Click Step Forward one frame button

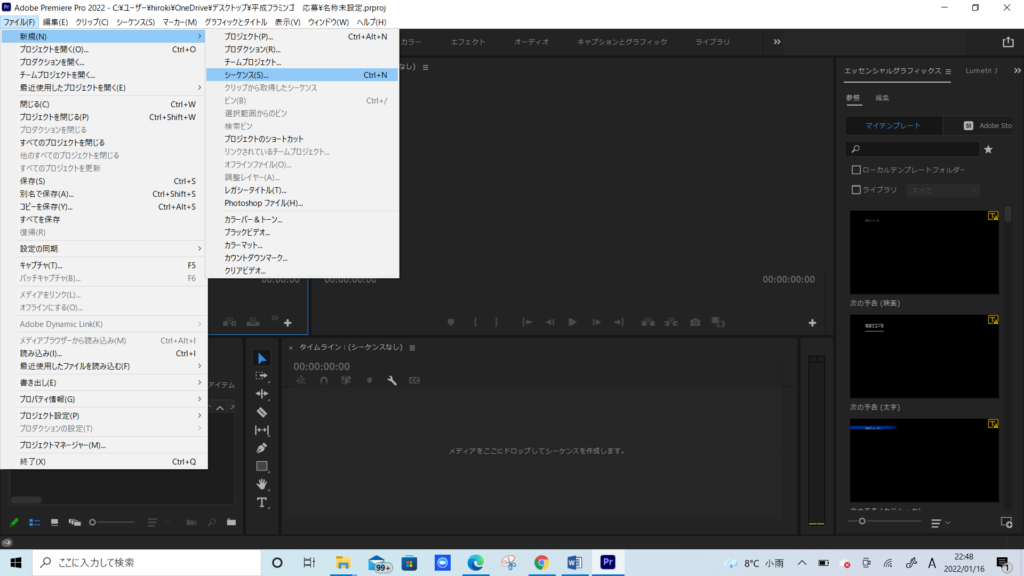(596, 322)
